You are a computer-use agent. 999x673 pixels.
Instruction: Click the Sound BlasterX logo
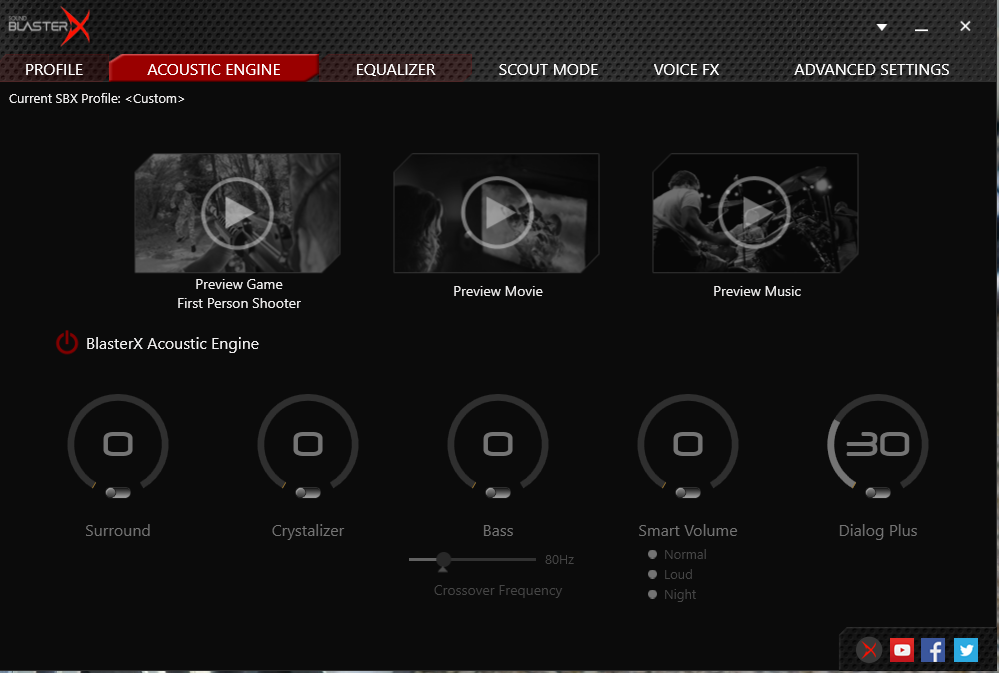49,26
